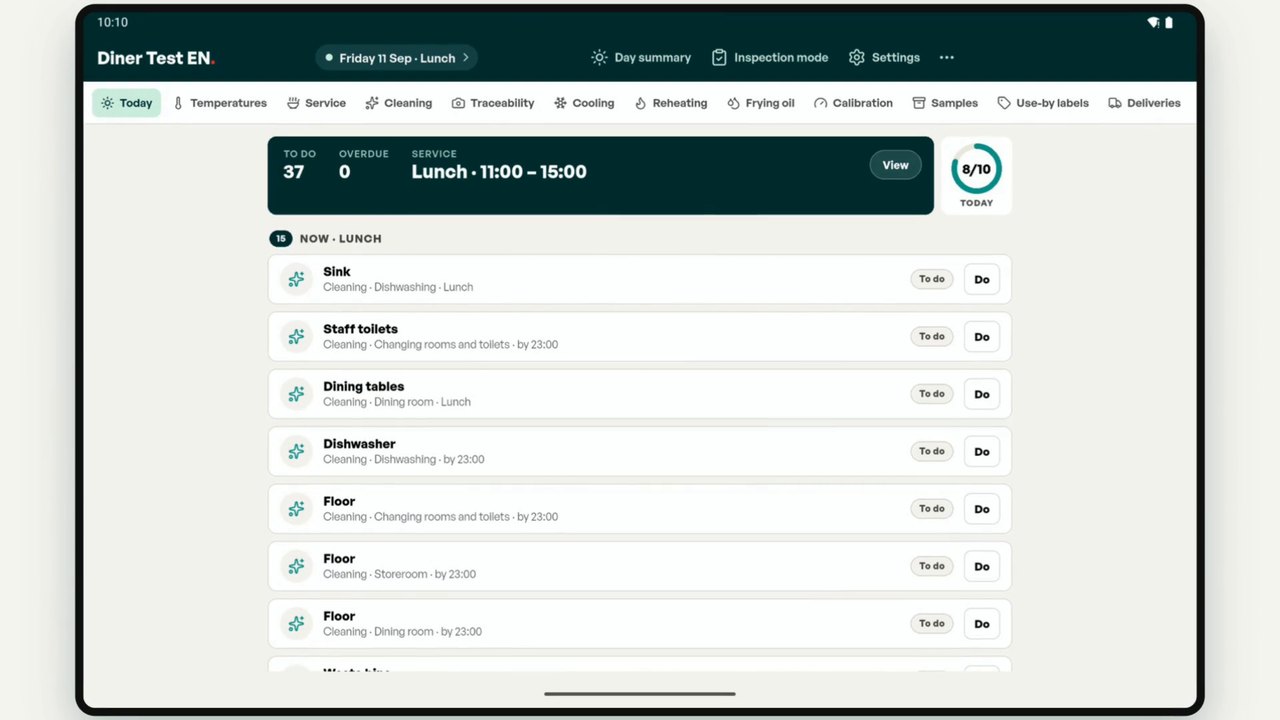
Task: Click 'Cleaning · Dishwashing · Lunch' subtitle
Action: click(398, 287)
